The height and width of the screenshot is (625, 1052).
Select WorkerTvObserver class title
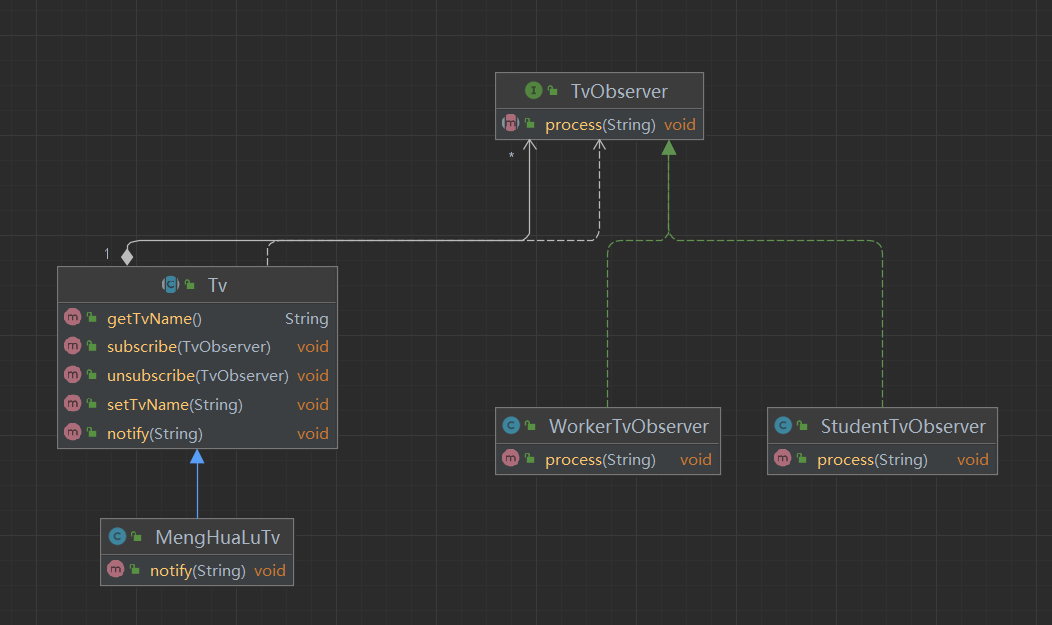(628, 426)
